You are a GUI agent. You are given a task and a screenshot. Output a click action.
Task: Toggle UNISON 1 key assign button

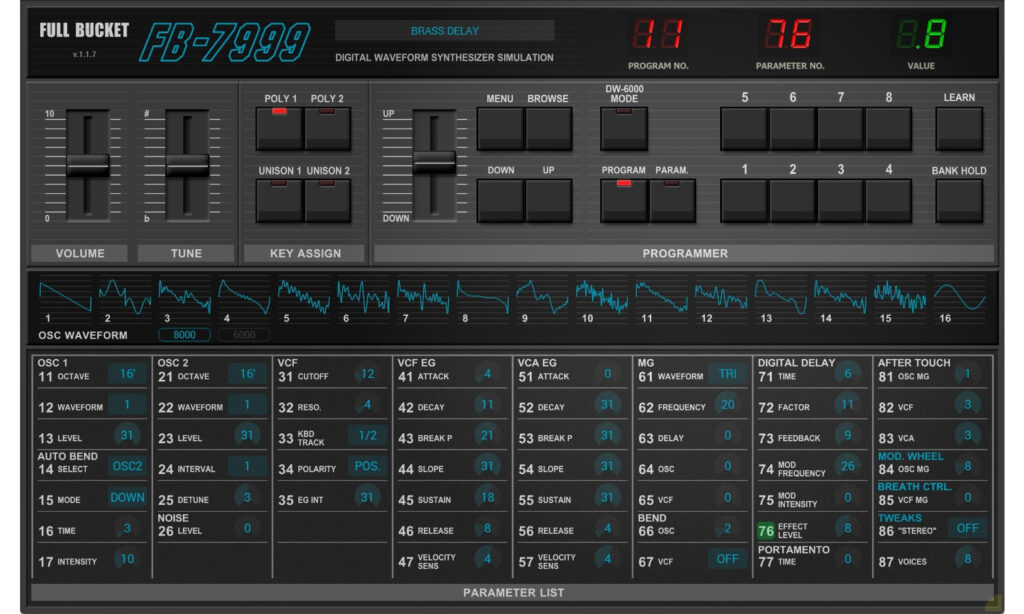280,201
